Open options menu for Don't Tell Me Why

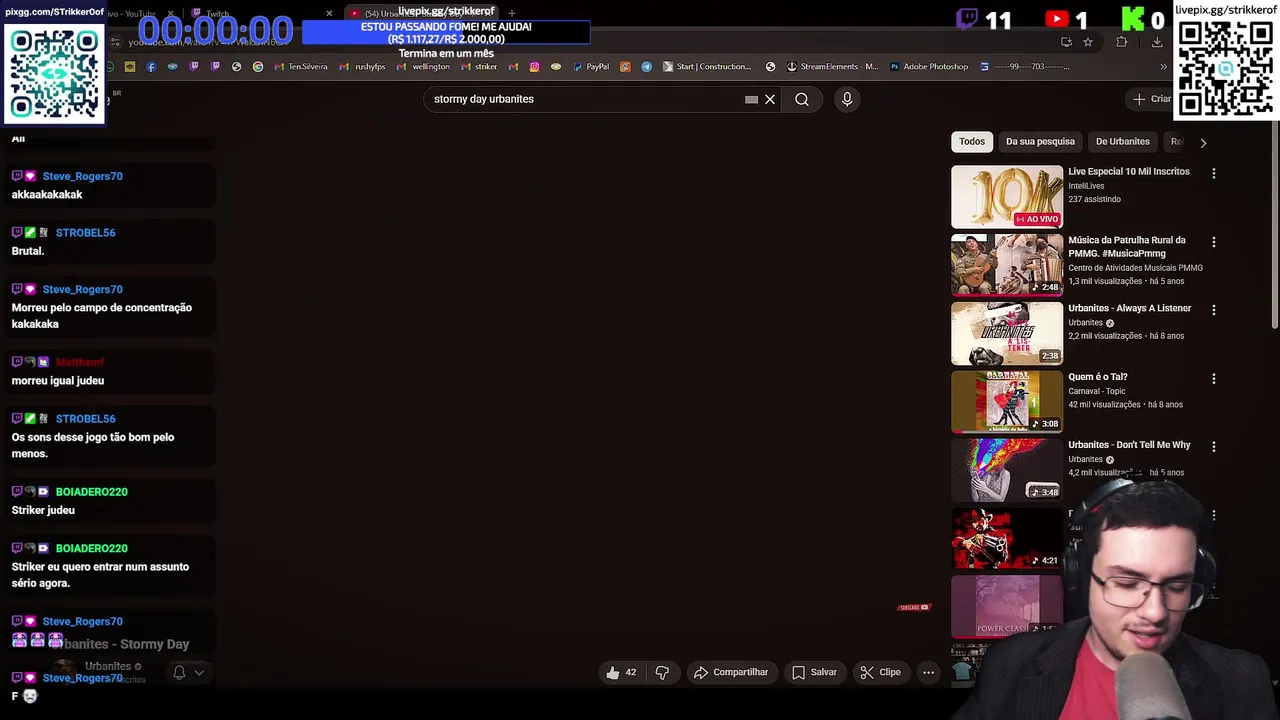pos(1214,447)
